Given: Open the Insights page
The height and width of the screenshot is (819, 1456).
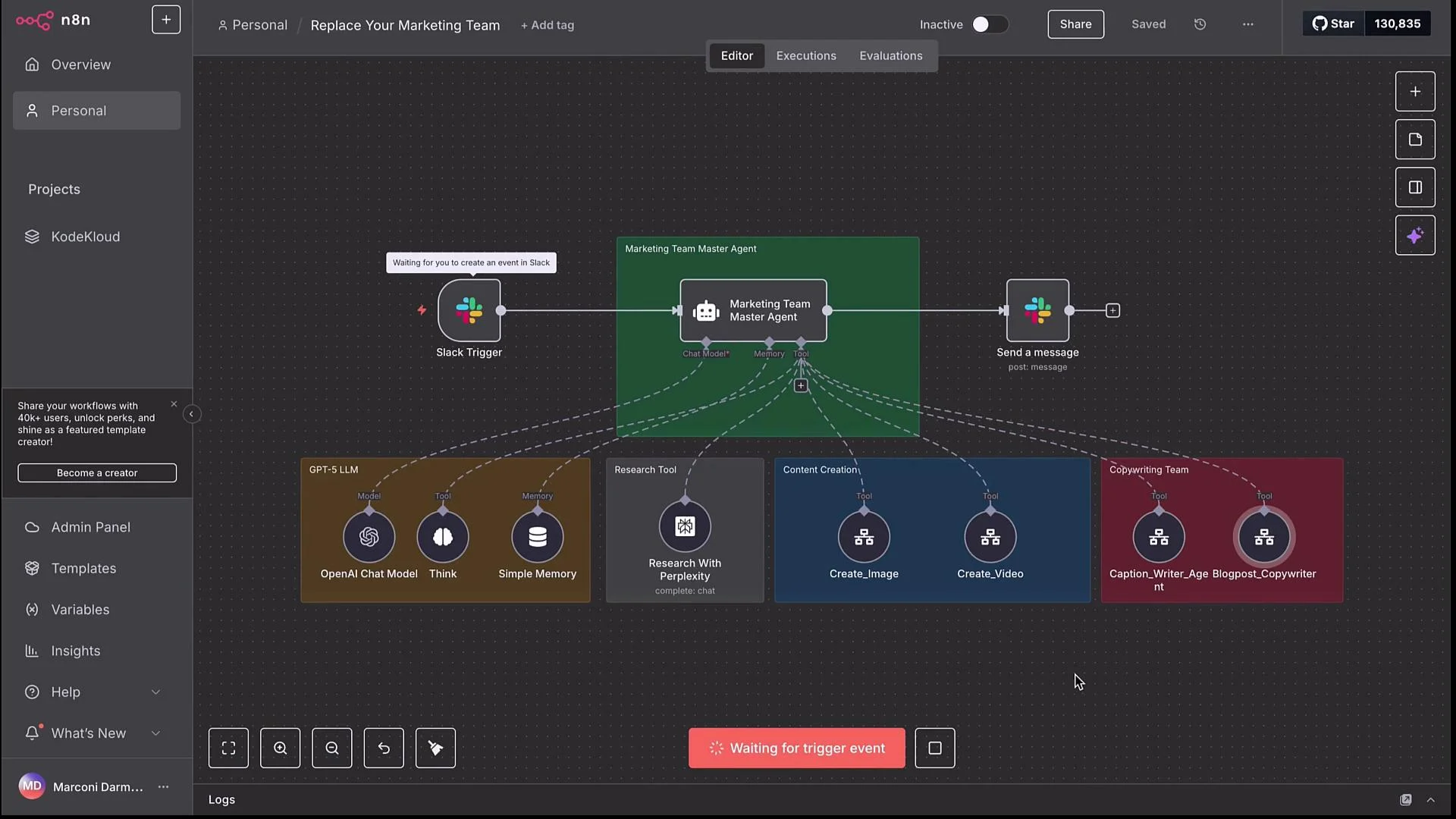Looking at the screenshot, I should click(96, 651).
